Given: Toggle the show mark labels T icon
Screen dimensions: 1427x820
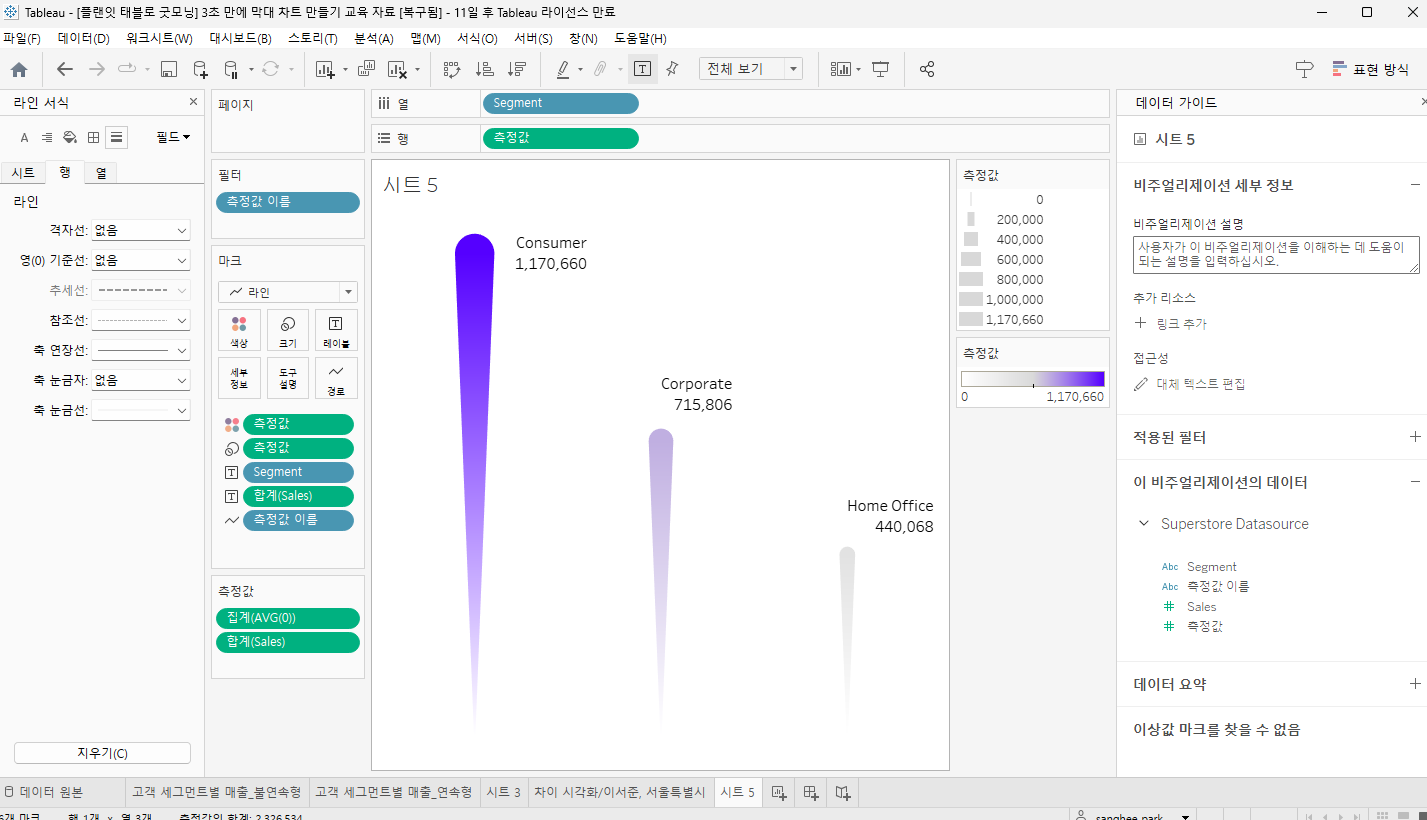Looking at the screenshot, I should 642,69.
